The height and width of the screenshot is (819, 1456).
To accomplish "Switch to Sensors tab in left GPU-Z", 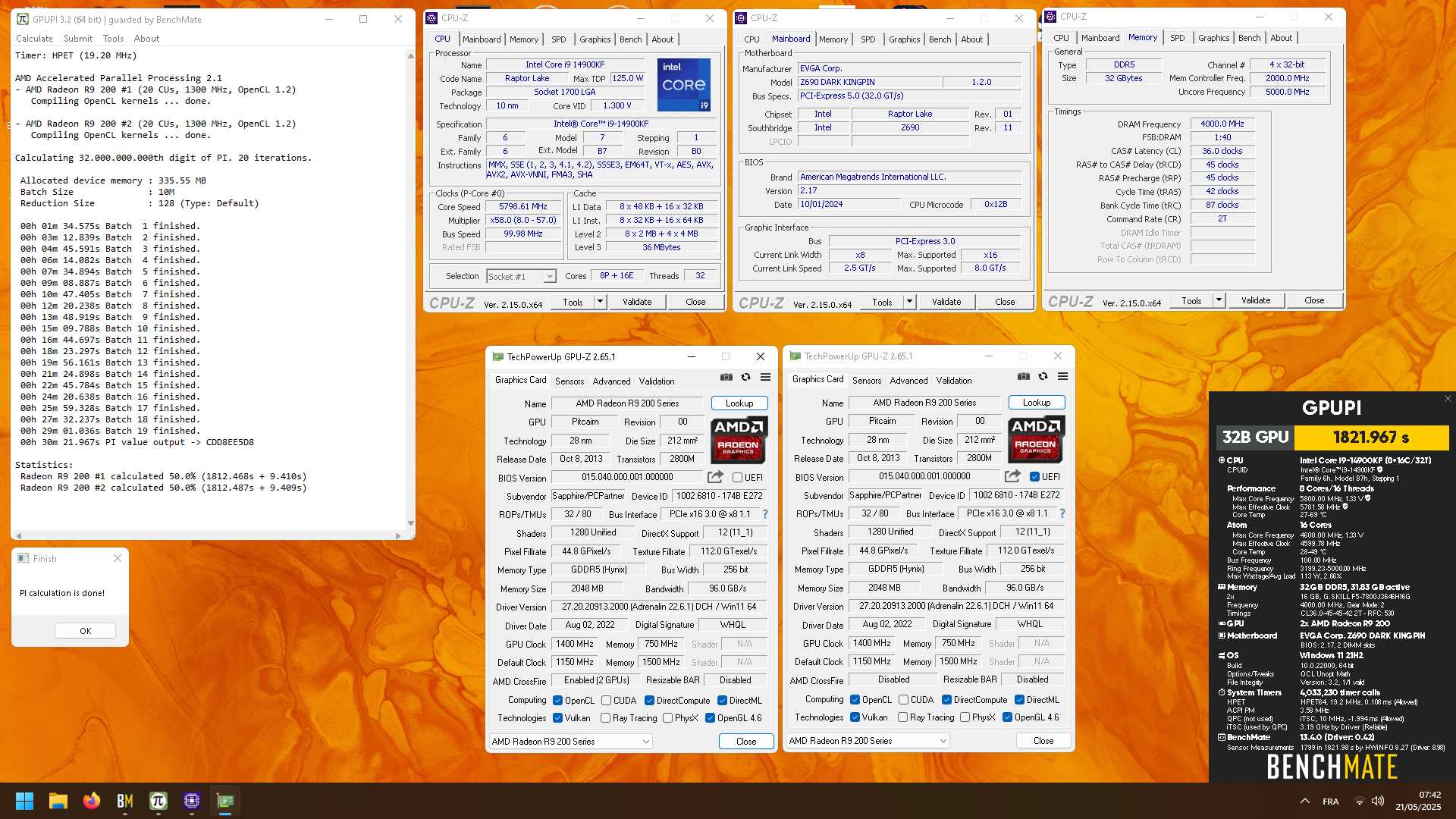I will pos(570,381).
